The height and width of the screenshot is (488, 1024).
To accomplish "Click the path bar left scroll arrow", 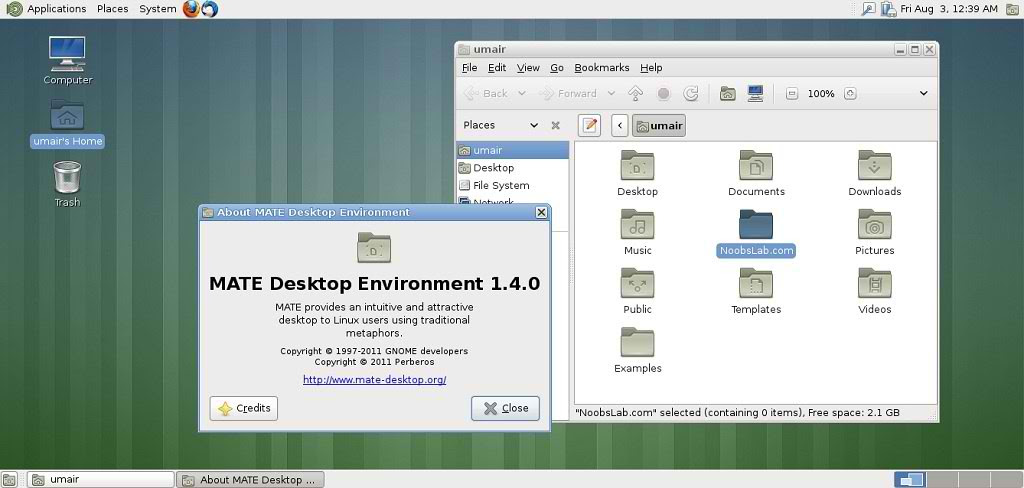I will 620,125.
